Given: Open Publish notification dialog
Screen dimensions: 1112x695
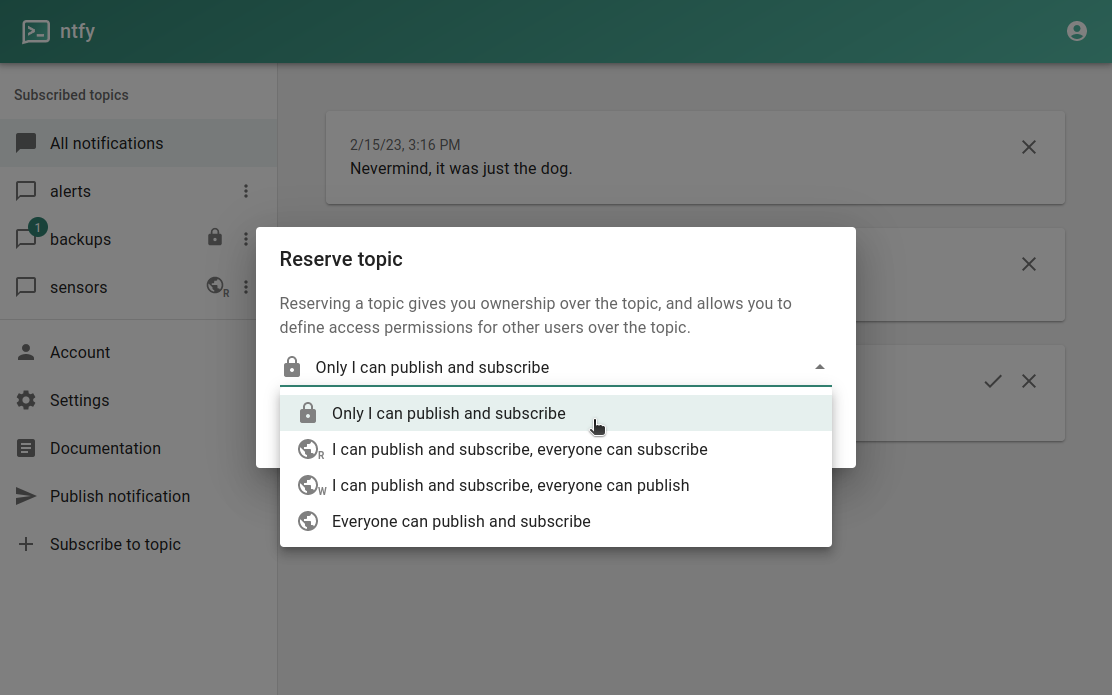Looking at the screenshot, I should point(119,496).
